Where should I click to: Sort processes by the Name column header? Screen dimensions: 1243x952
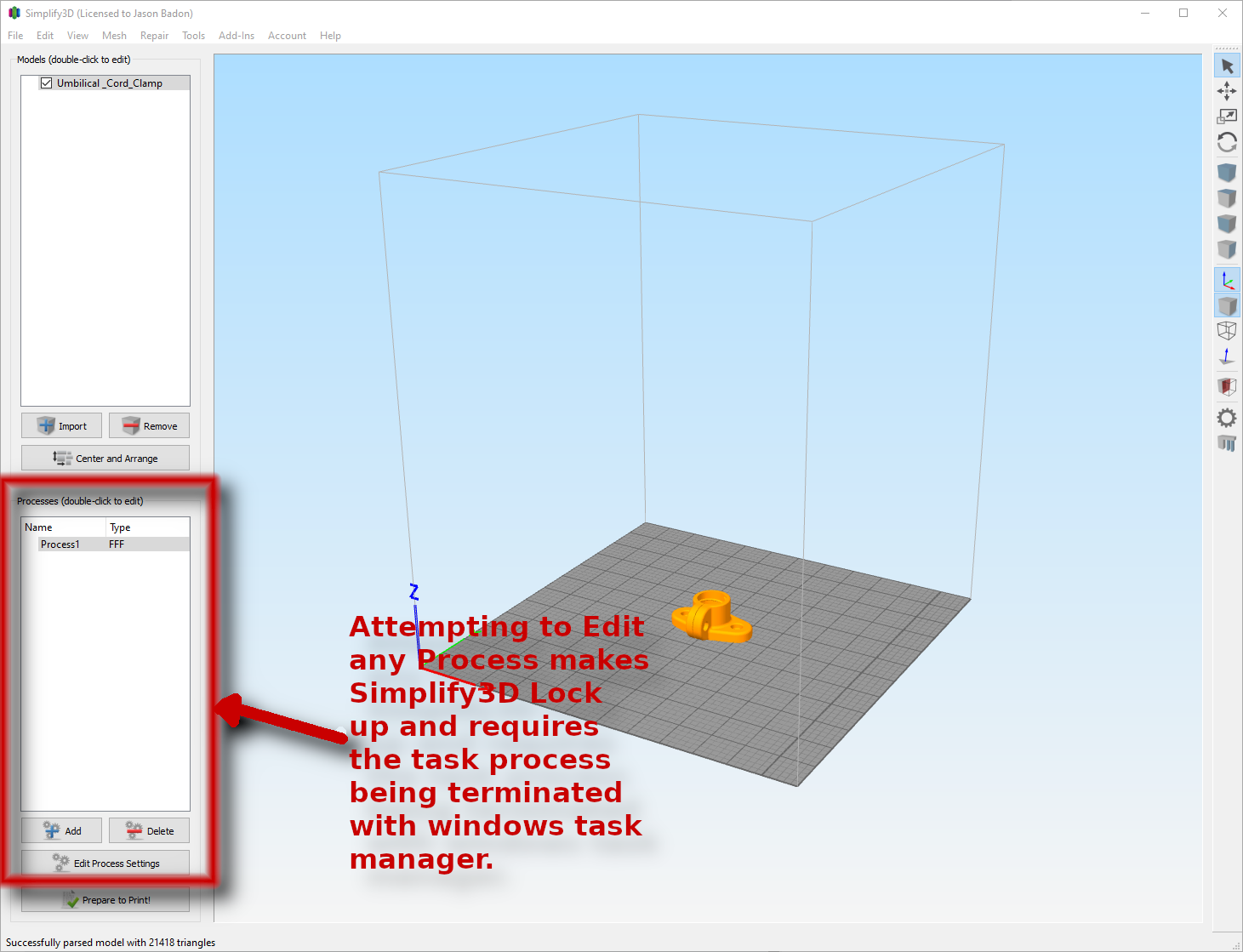[64, 527]
